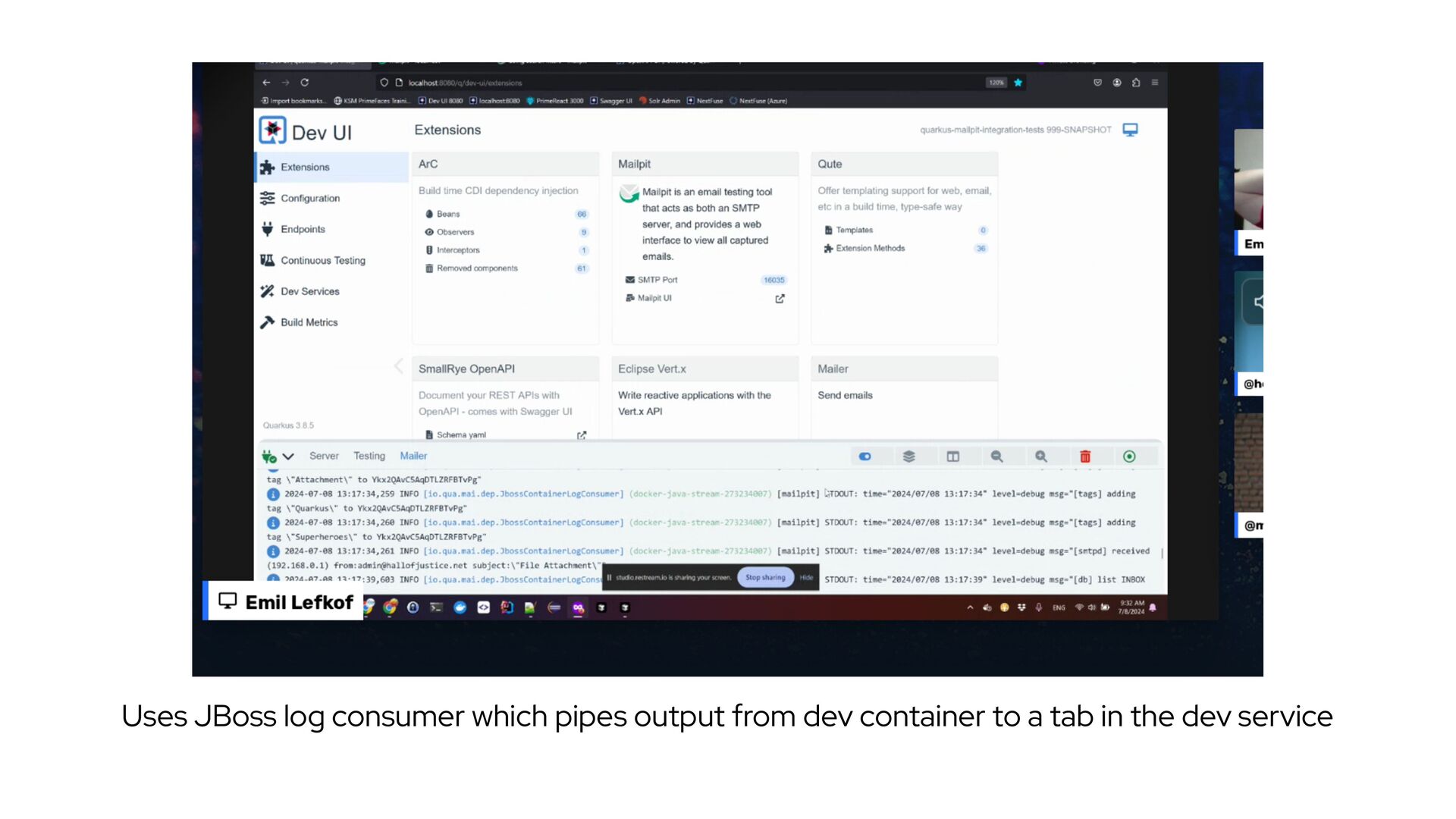Screen dimensions: 1456x819
Task: Open the Dev UI 8080 bookmark
Action: pos(441,101)
